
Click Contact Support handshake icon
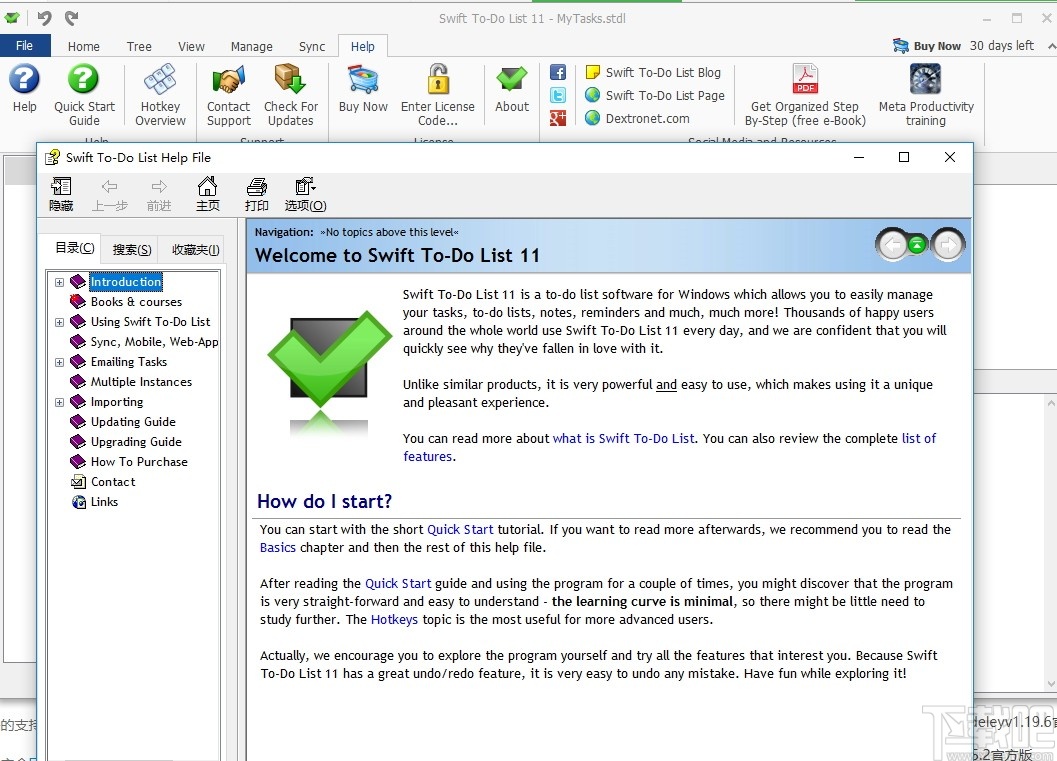pos(229,94)
